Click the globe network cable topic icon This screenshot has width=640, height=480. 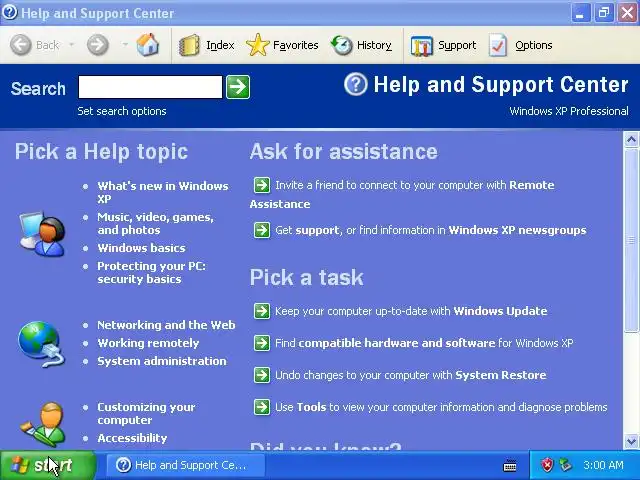click(41, 344)
